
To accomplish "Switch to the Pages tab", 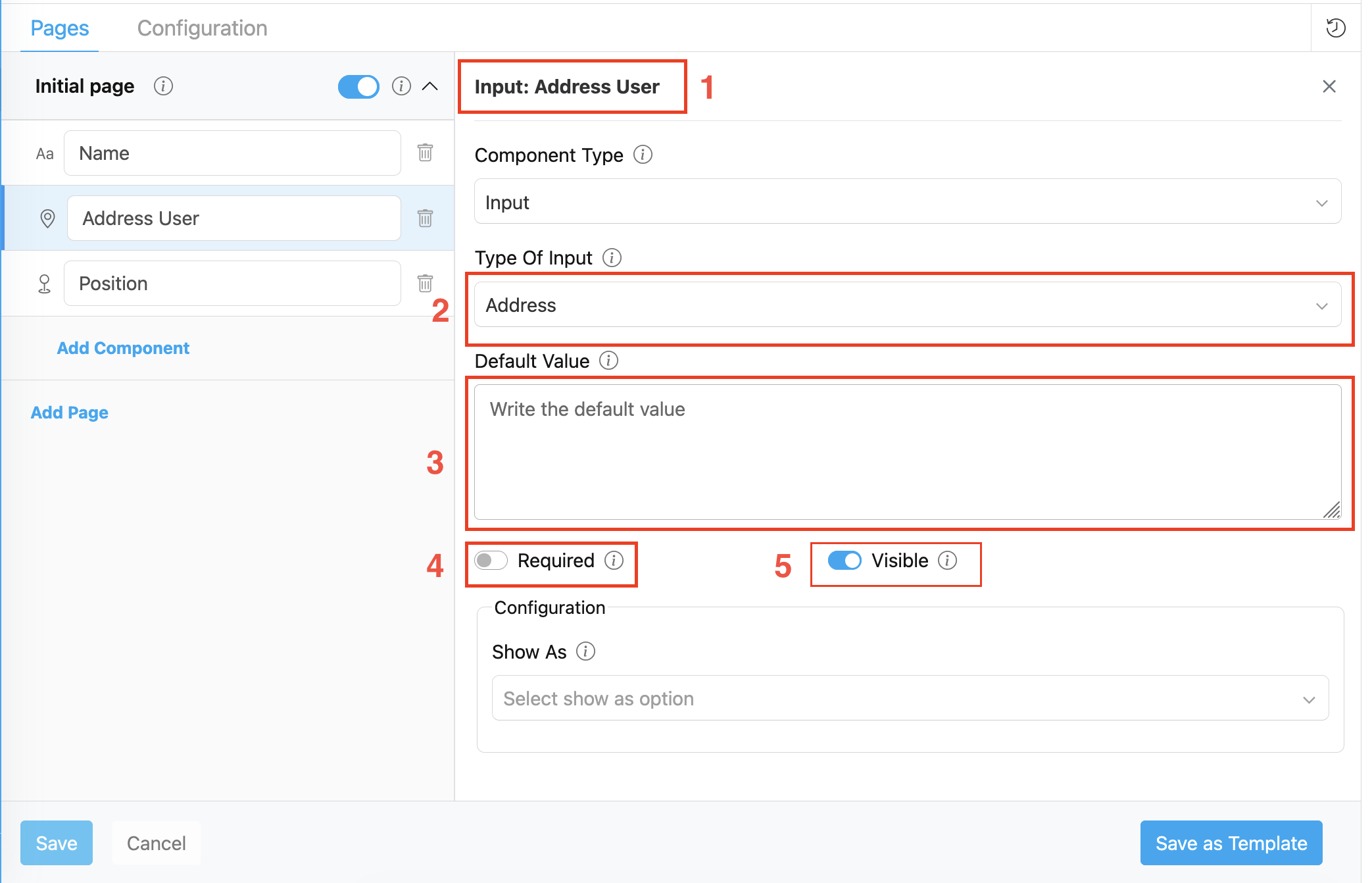I will tap(60, 28).
